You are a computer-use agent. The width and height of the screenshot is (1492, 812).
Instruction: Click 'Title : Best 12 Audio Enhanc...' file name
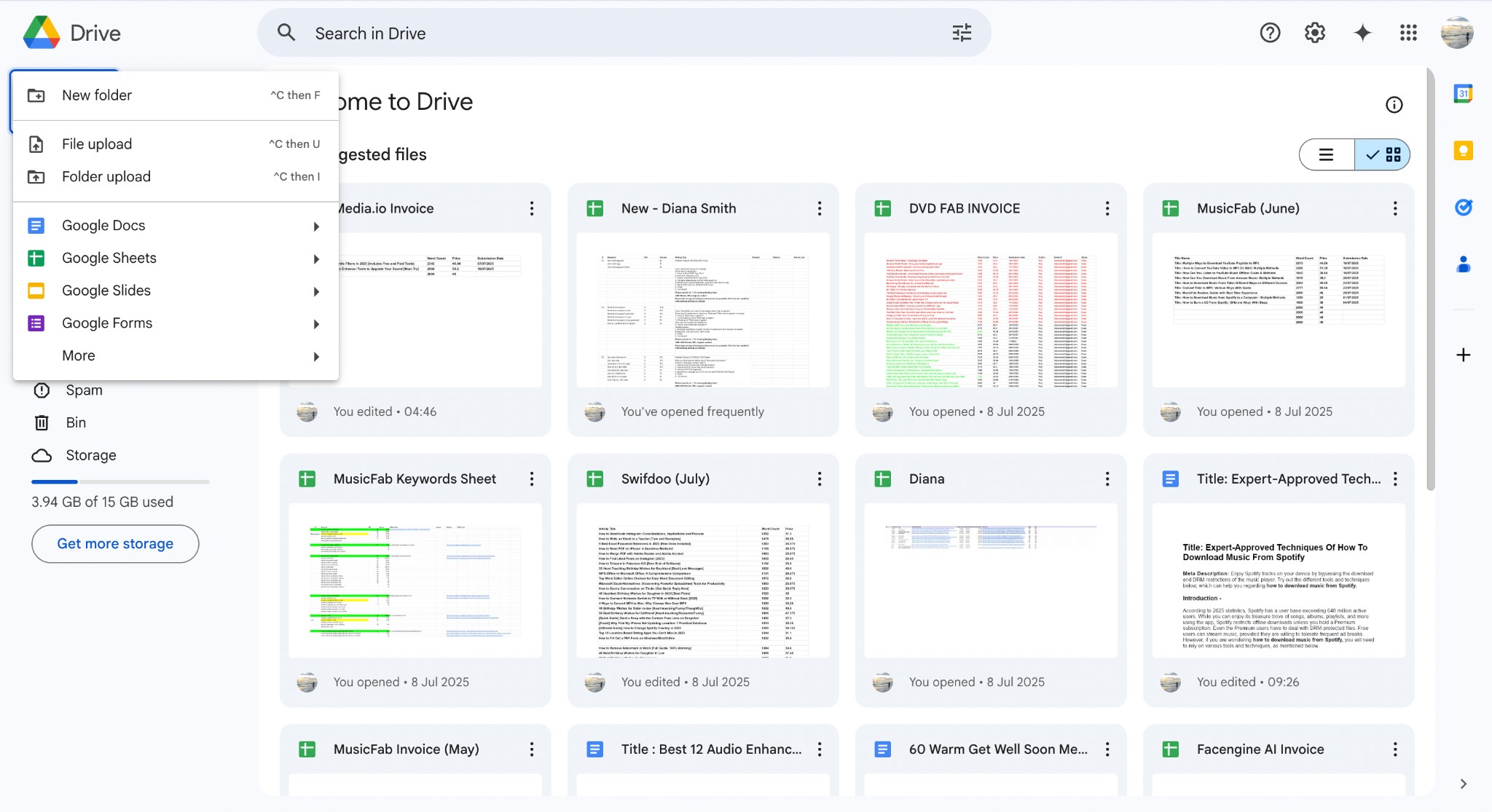(x=711, y=749)
